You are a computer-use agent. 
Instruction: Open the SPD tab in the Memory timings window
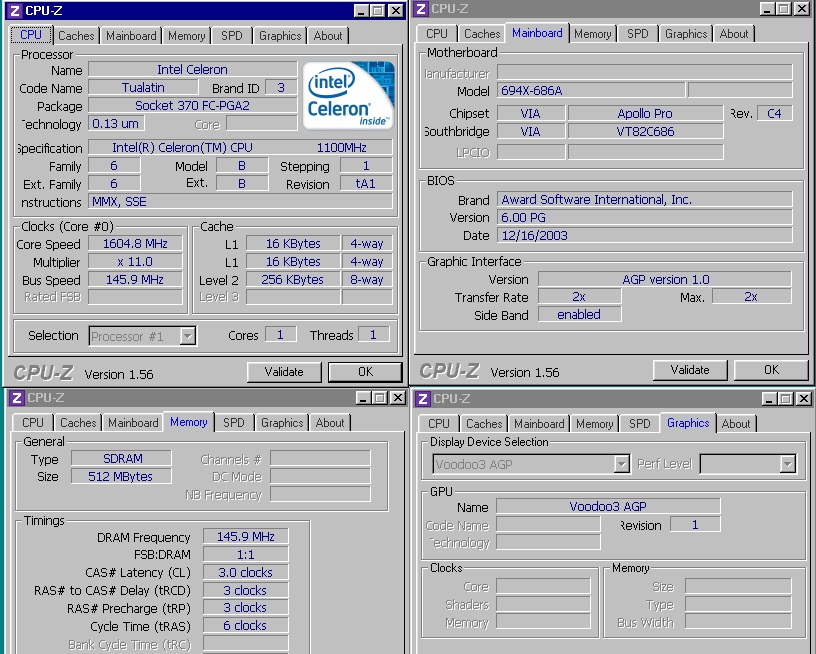point(234,423)
